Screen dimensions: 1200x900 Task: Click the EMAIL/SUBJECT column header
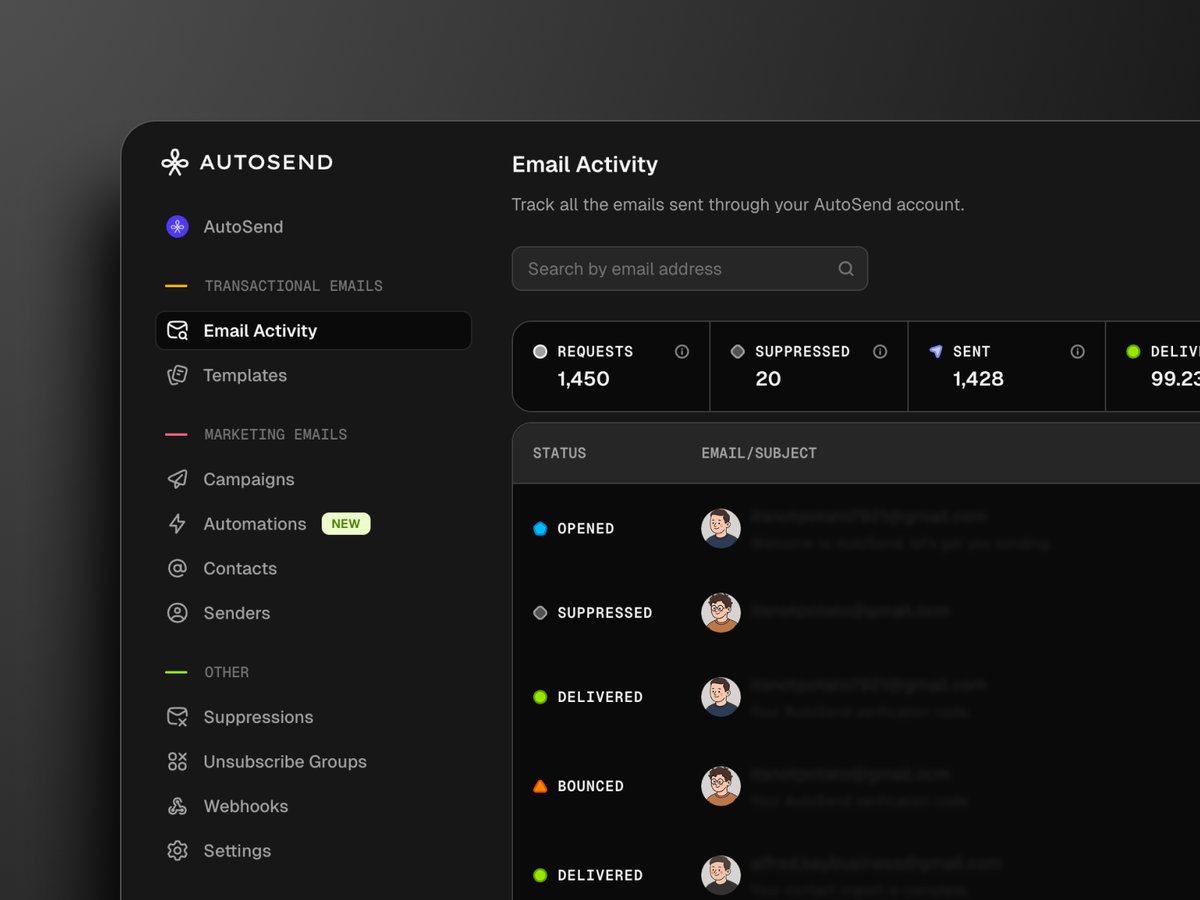(x=759, y=453)
